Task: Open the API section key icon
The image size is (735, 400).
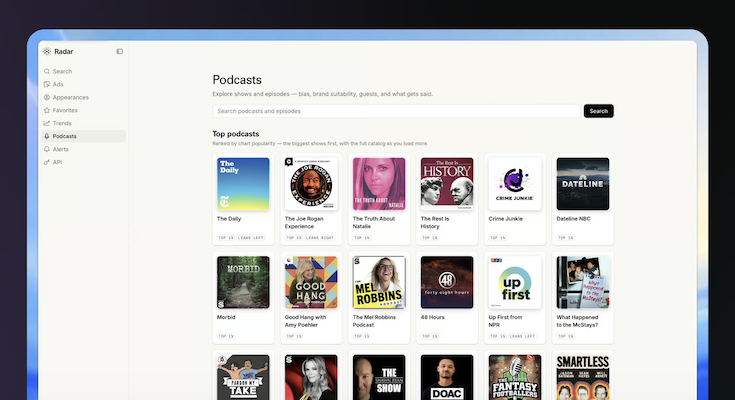Action: pyautogui.click(x=47, y=162)
